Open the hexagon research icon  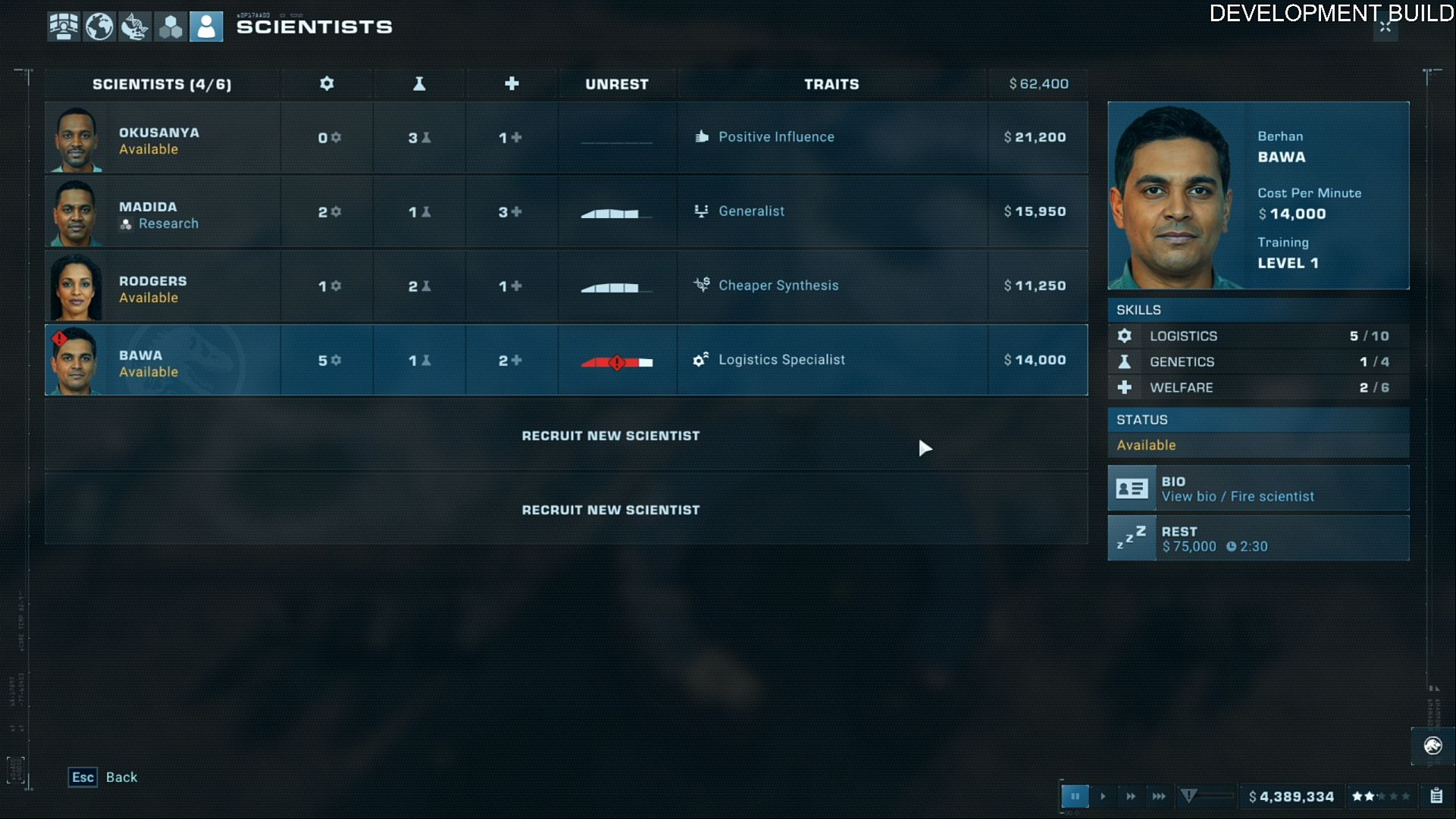point(171,27)
